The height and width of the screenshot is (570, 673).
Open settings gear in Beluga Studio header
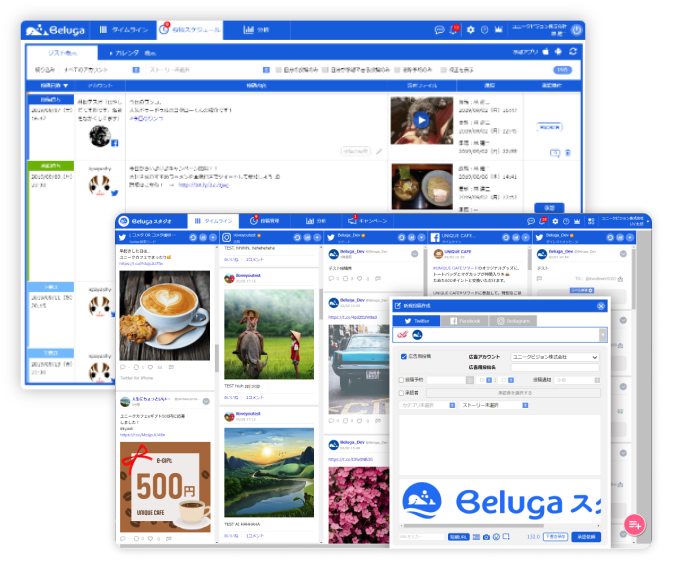555,221
